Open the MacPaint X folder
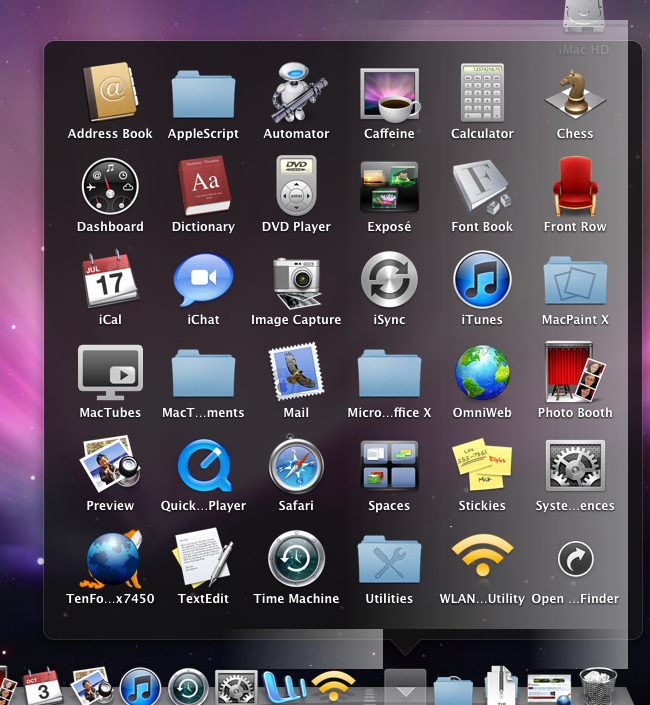This screenshot has height=705, width=650. click(575, 281)
